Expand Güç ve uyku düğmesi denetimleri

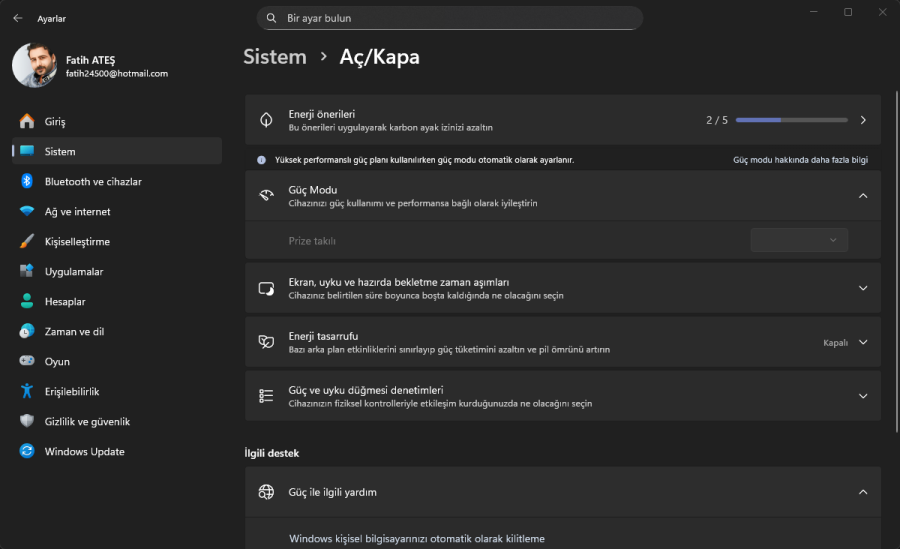(x=863, y=396)
